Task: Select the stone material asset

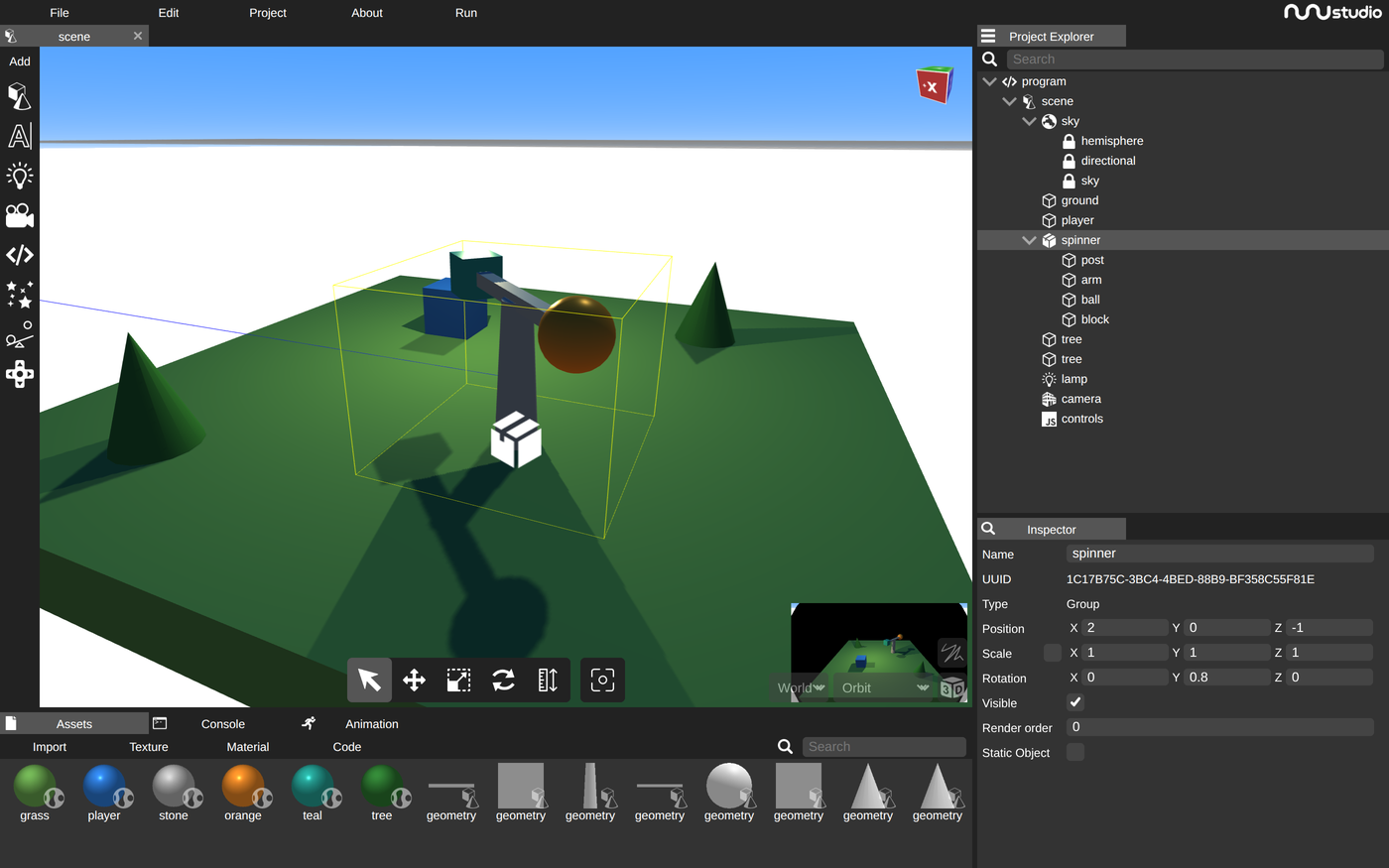Action: (174, 793)
